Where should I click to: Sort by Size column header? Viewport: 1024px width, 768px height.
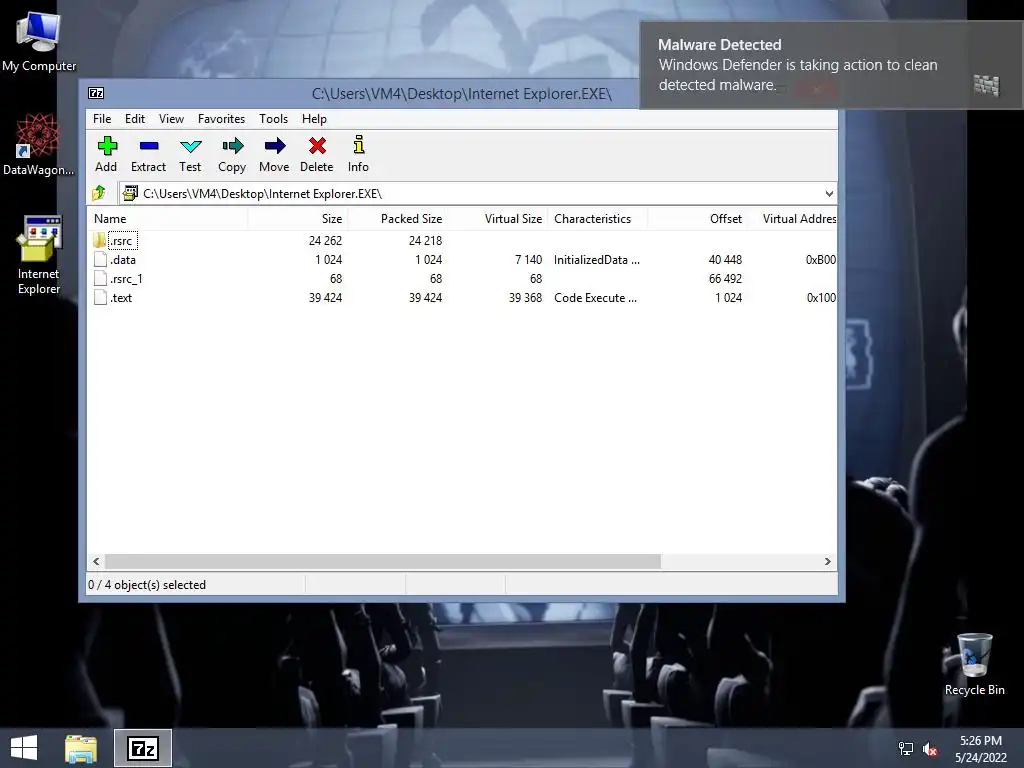point(297,219)
